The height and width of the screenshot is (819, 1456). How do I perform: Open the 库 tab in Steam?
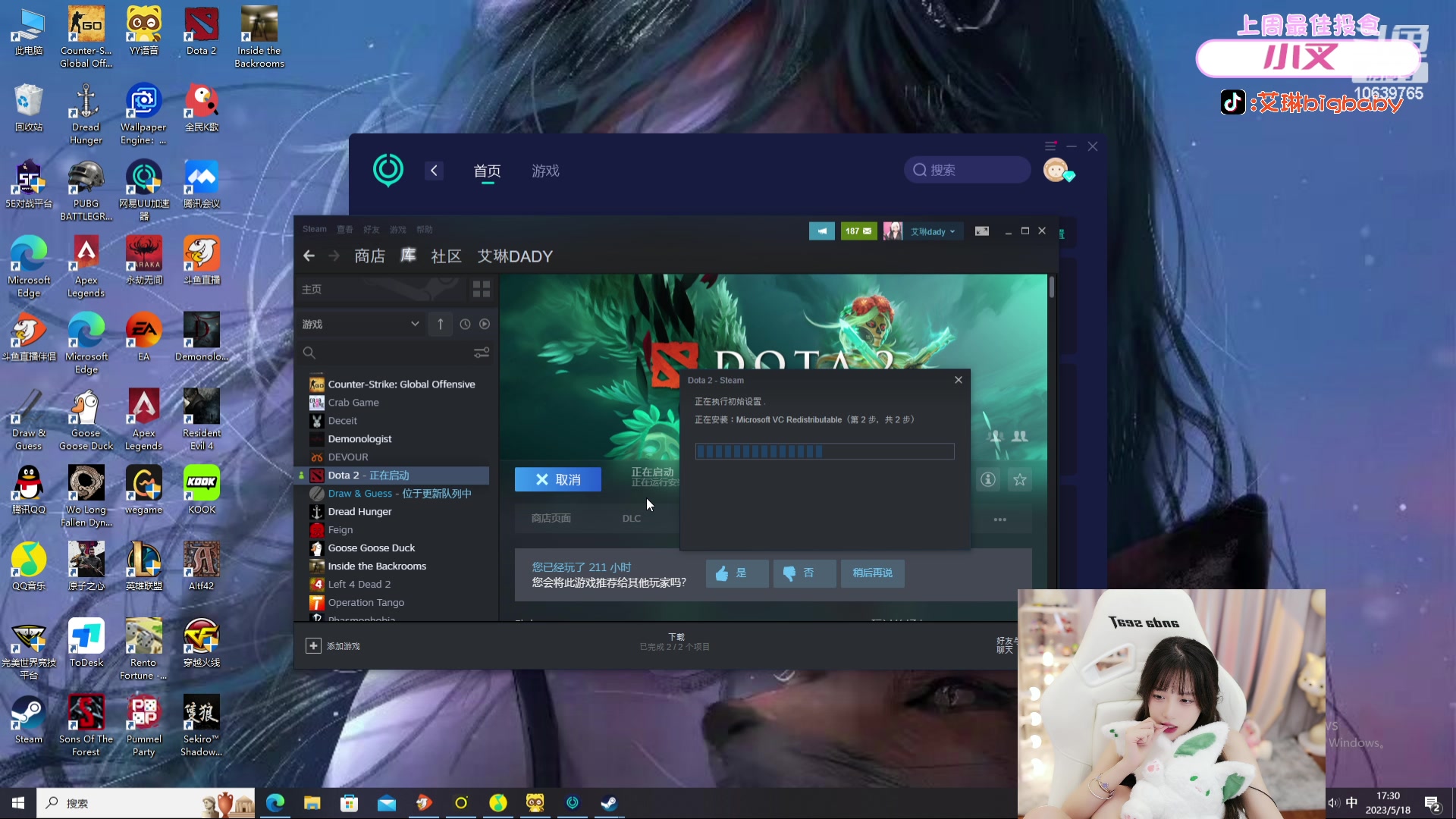point(408,256)
